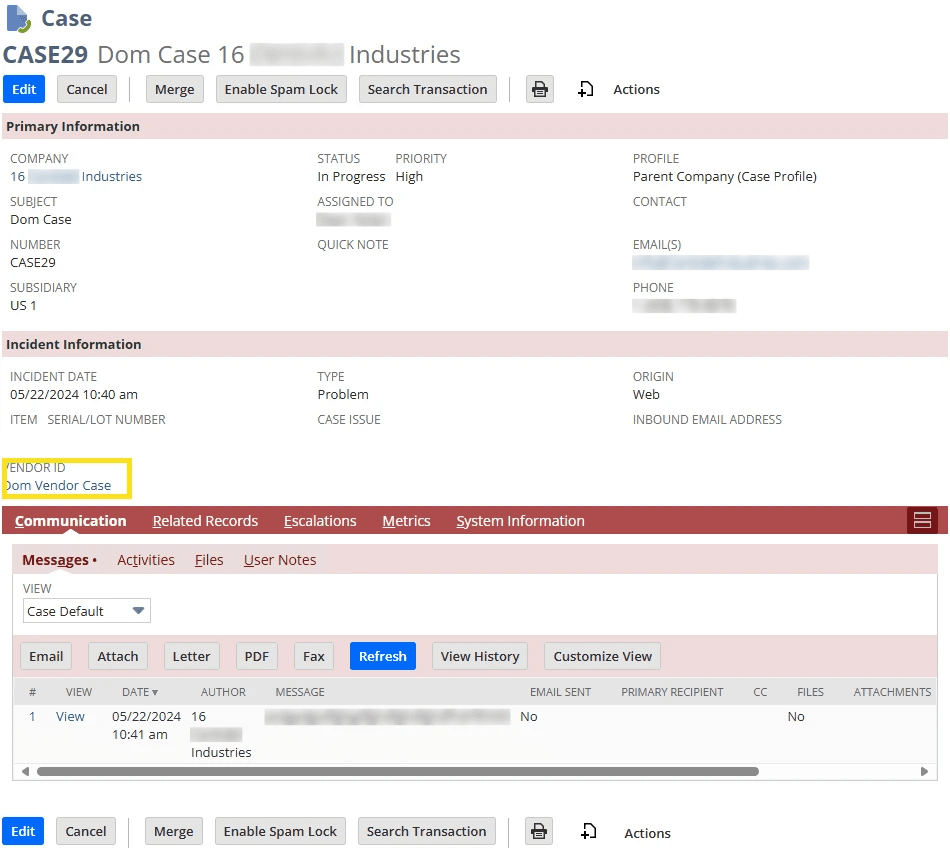The height and width of the screenshot is (850, 950).
Task: Click the ATTACHMENTS column header
Action: point(892,692)
